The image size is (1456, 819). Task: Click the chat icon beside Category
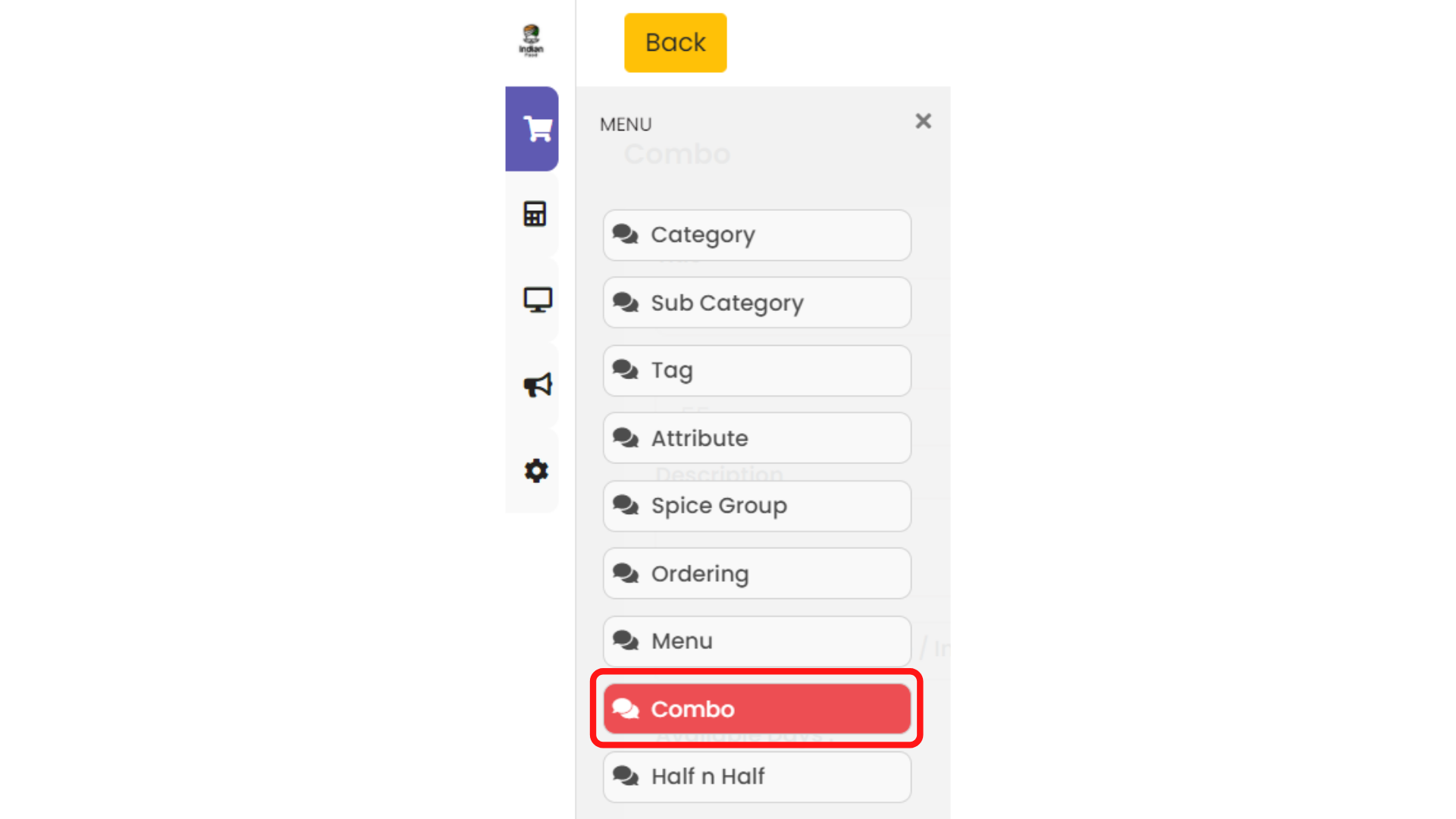626,234
